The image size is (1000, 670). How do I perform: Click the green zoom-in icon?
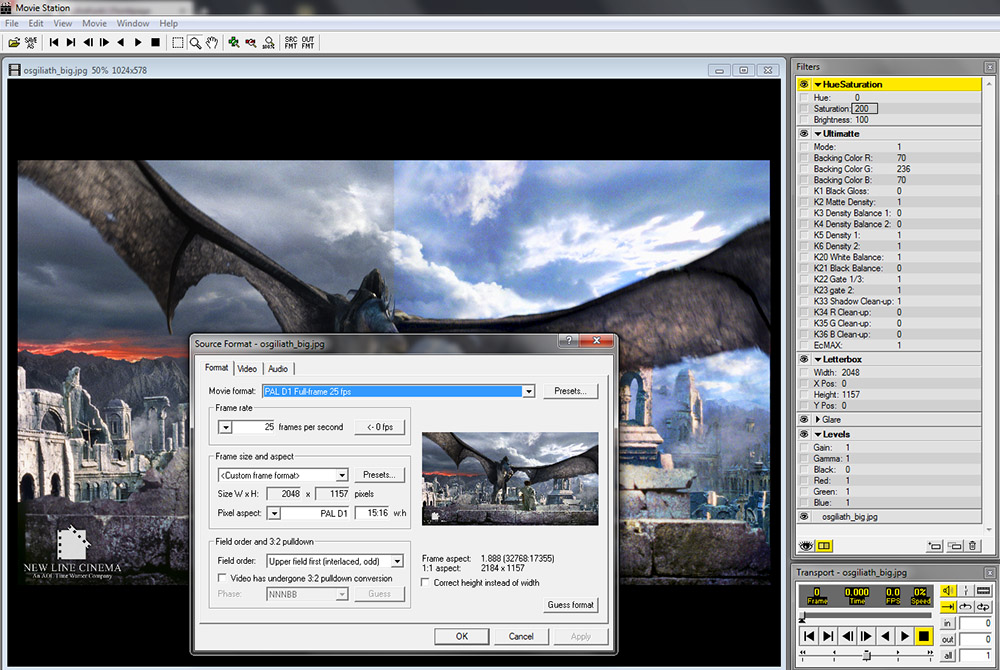tap(234, 43)
